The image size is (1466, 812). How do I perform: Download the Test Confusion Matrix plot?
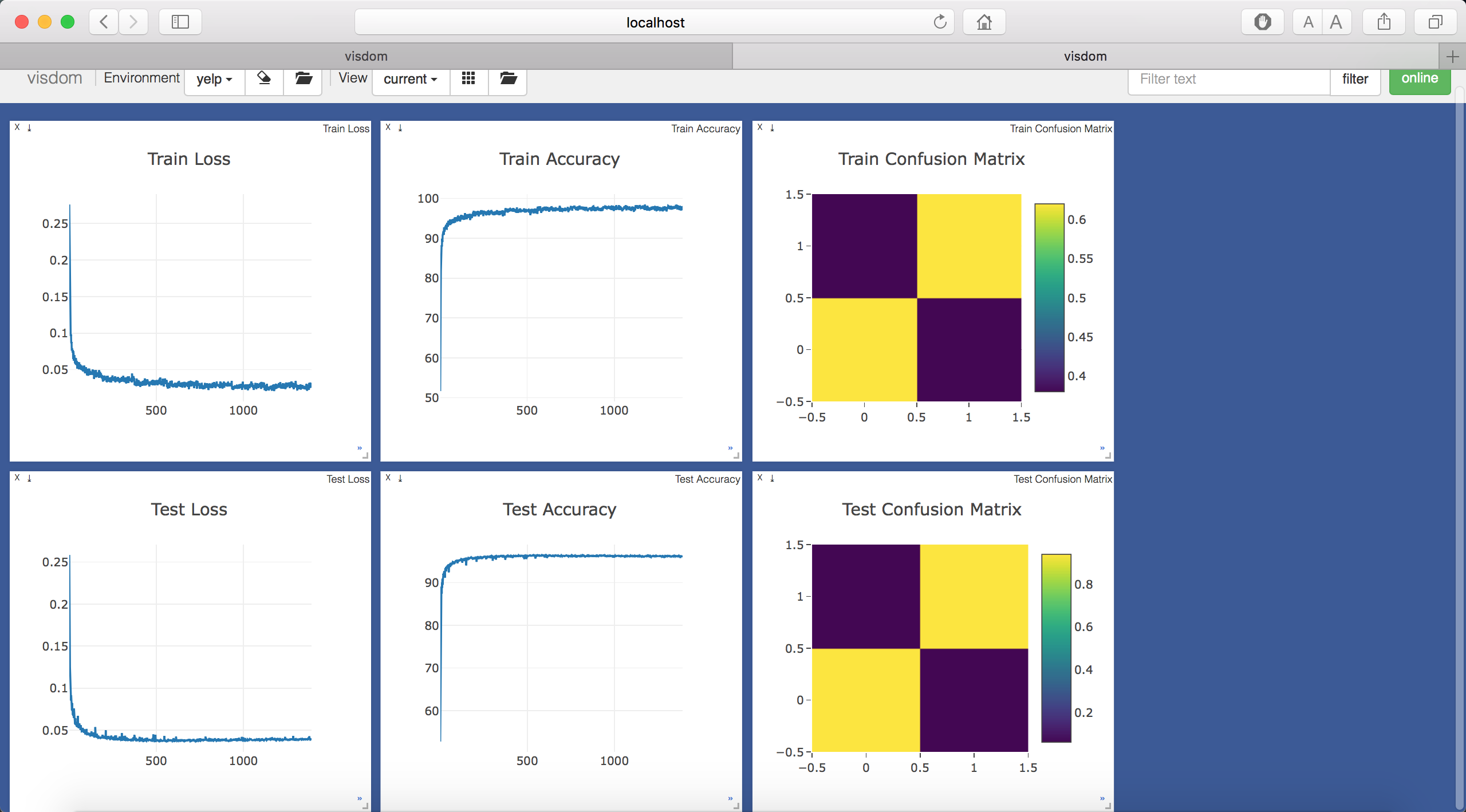773,478
